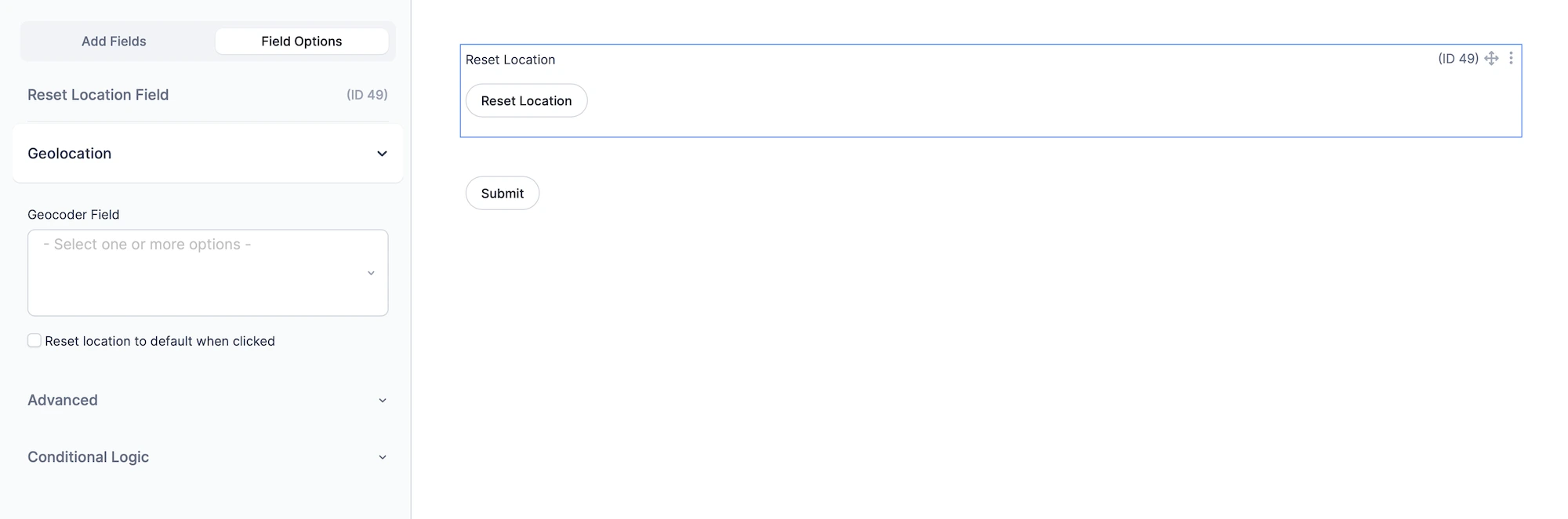This screenshot has height=519, width=1568.
Task: Click the 'Select one or more options' placeholder
Action: point(147,245)
